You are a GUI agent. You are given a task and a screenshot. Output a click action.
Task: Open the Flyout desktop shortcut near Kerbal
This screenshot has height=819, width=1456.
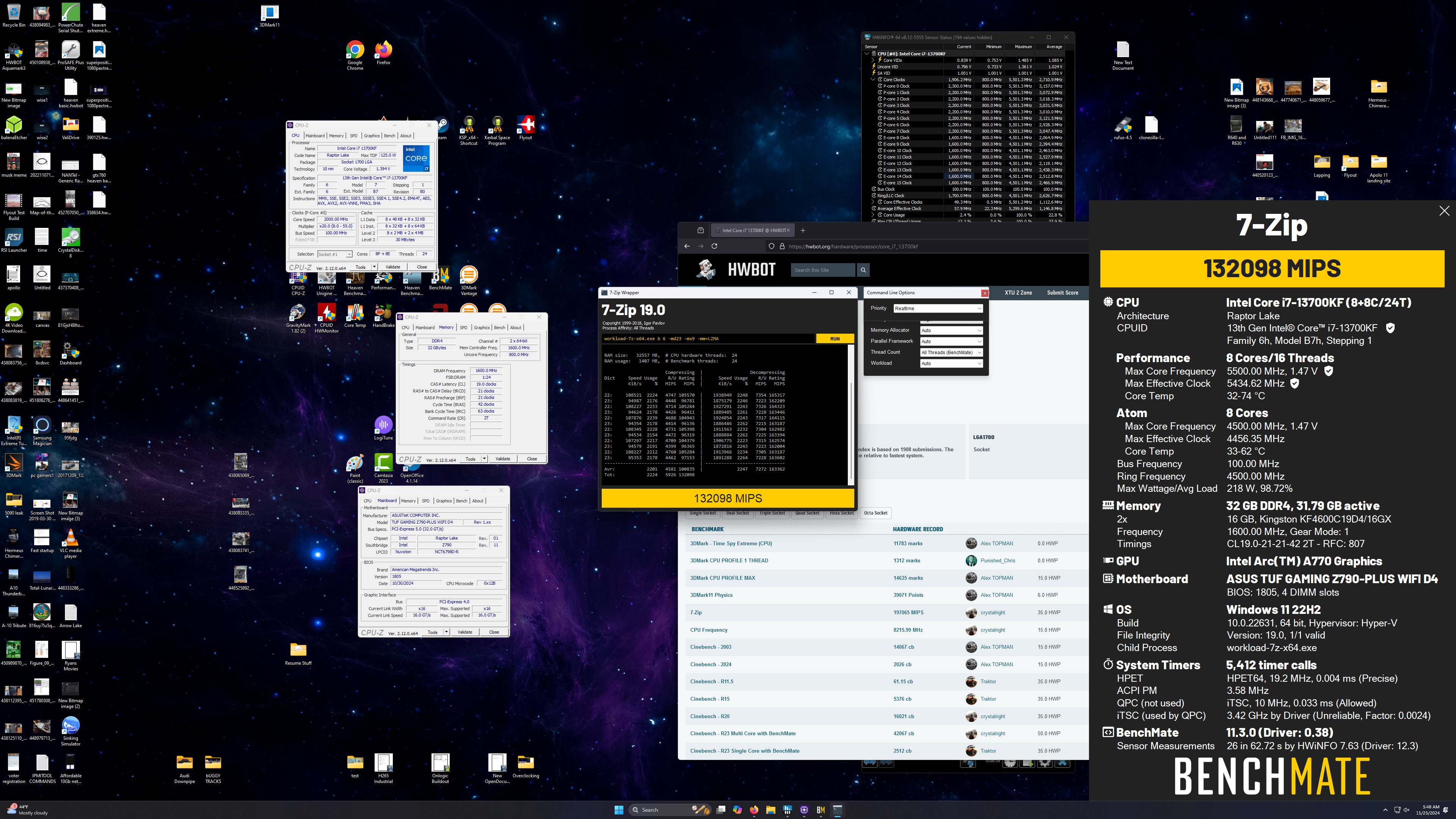click(x=526, y=128)
